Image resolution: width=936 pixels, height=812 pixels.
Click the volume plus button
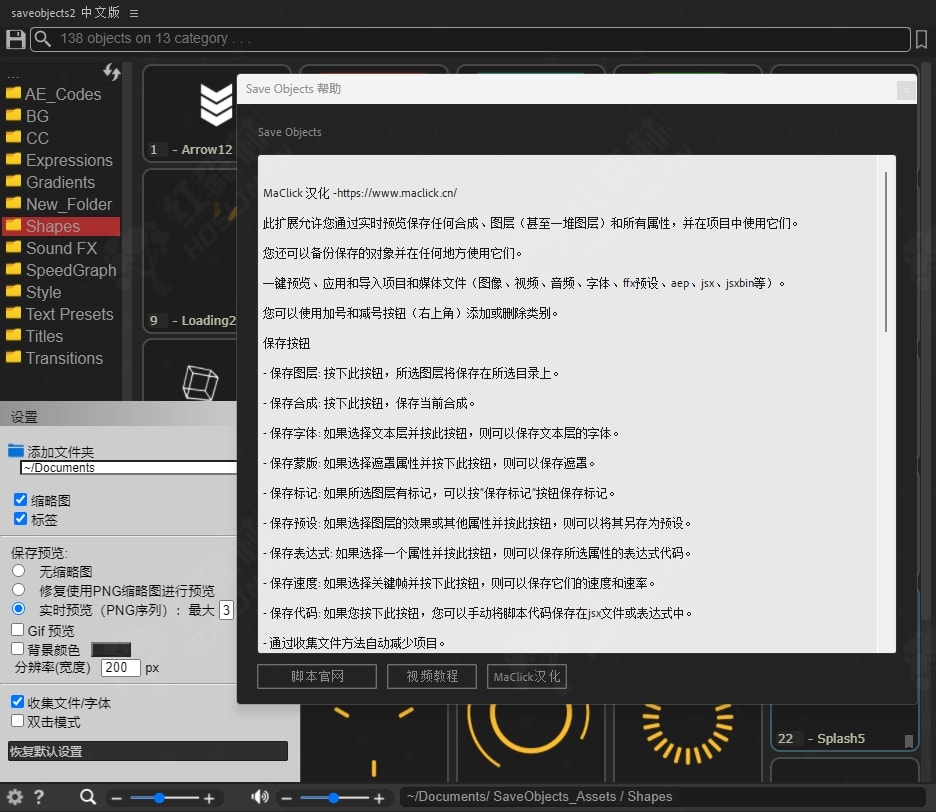pos(379,798)
